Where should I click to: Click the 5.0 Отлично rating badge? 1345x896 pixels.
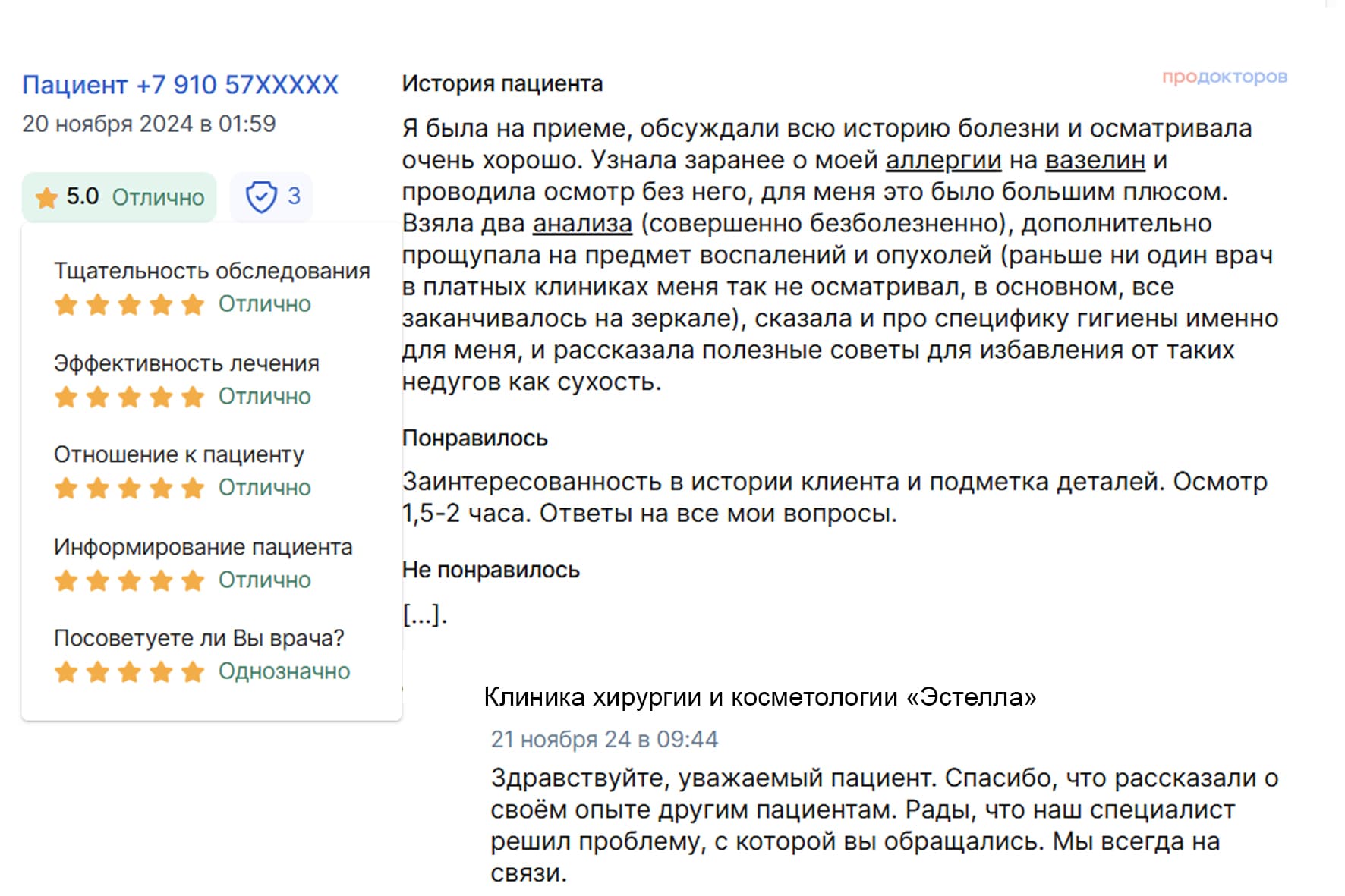click(119, 197)
